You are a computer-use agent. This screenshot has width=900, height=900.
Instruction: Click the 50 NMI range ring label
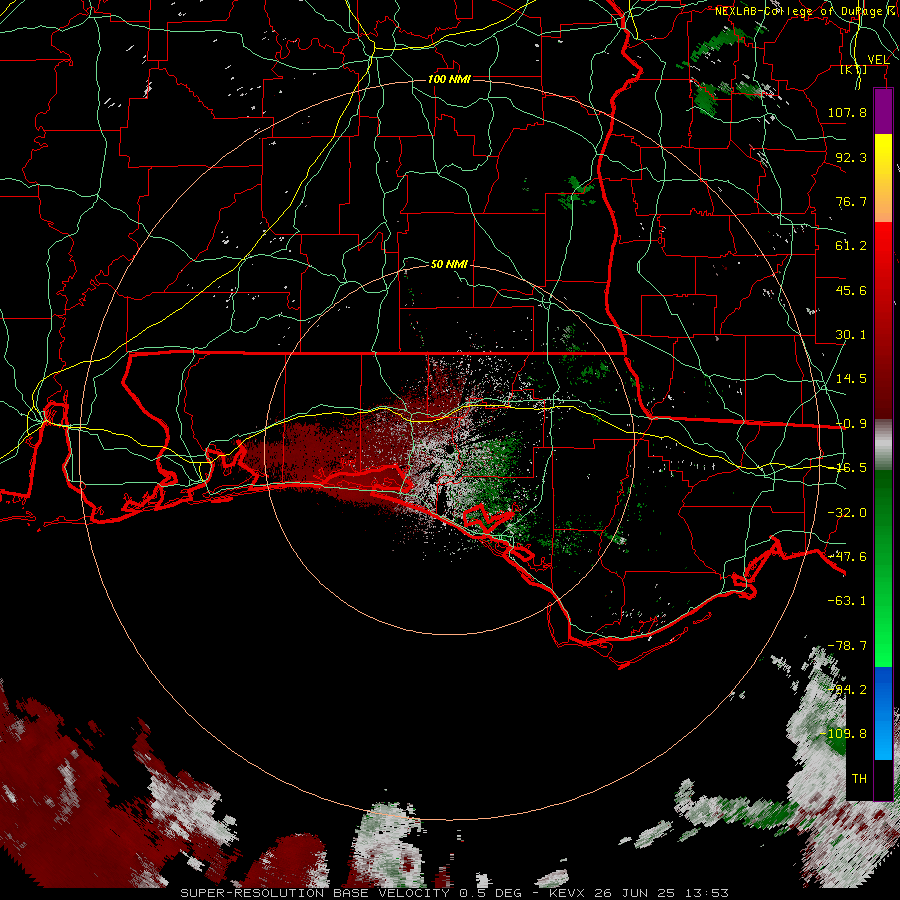click(x=449, y=264)
